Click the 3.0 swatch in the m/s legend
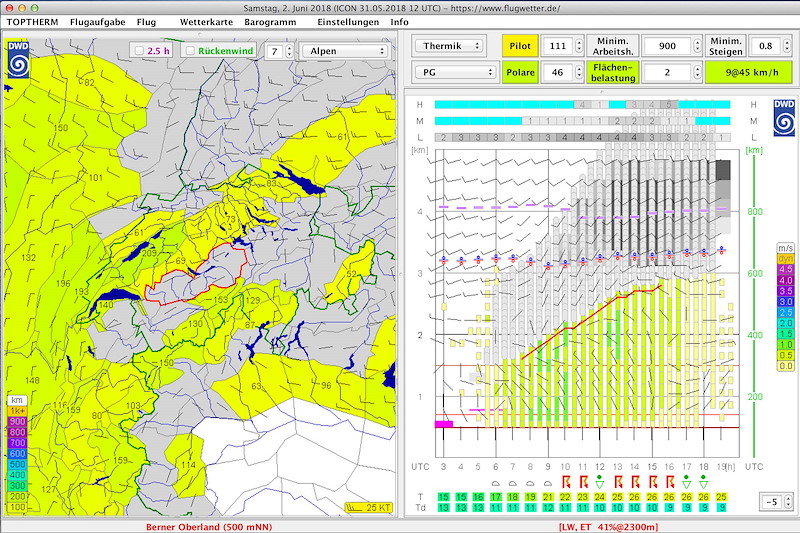Image resolution: width=800 pixels, height=533 pixels. tap(786, 301)
